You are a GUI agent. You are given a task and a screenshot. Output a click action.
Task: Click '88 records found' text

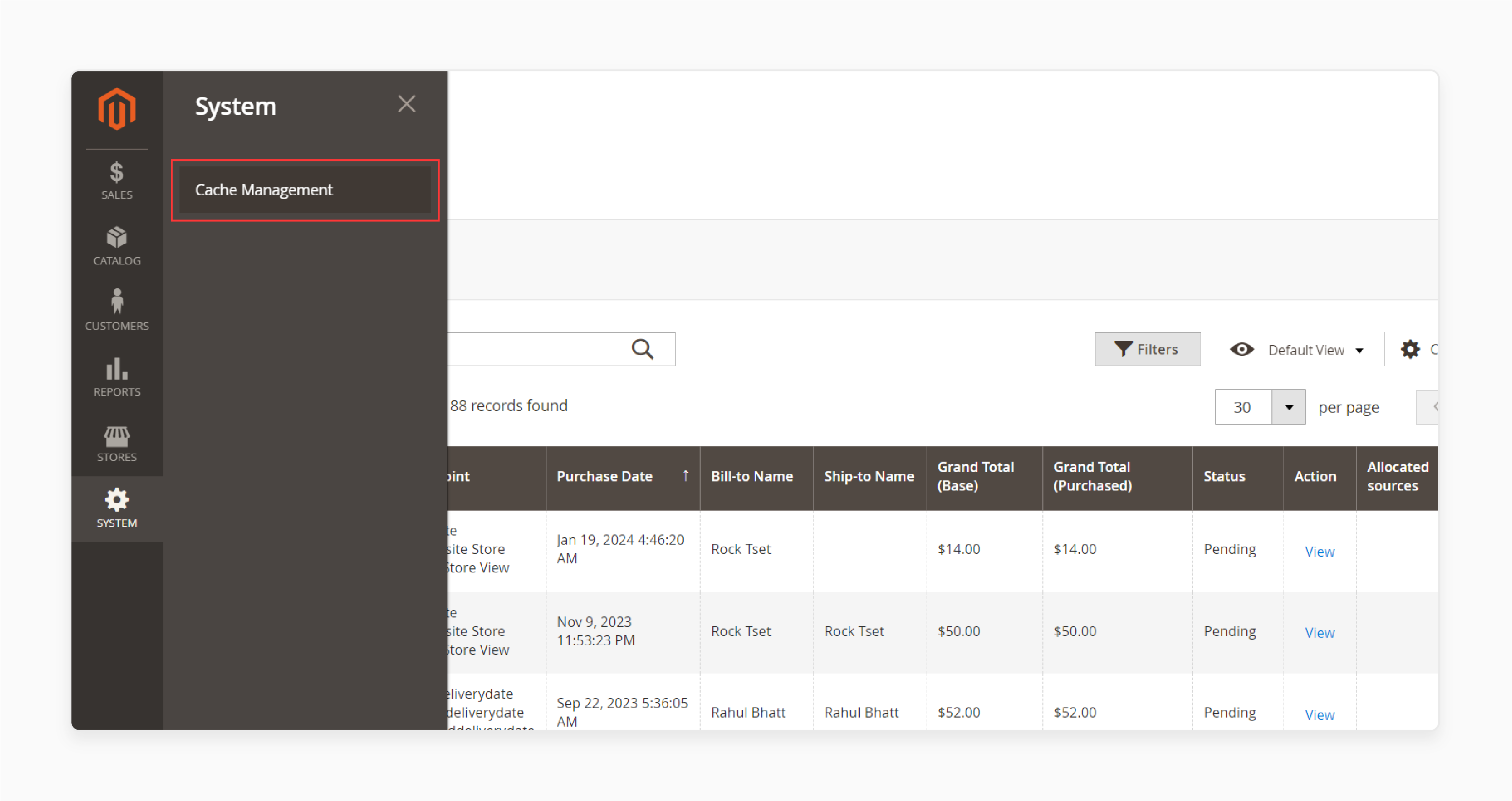point(509,405)
